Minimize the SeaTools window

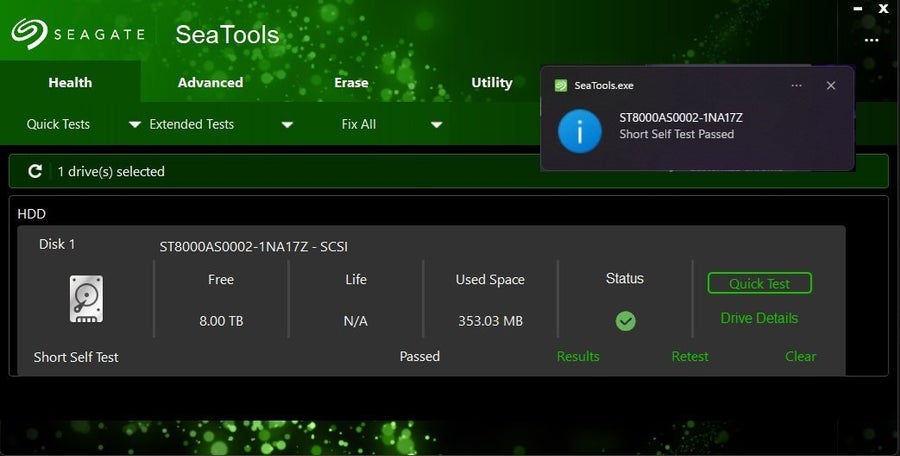click(858, 9)
